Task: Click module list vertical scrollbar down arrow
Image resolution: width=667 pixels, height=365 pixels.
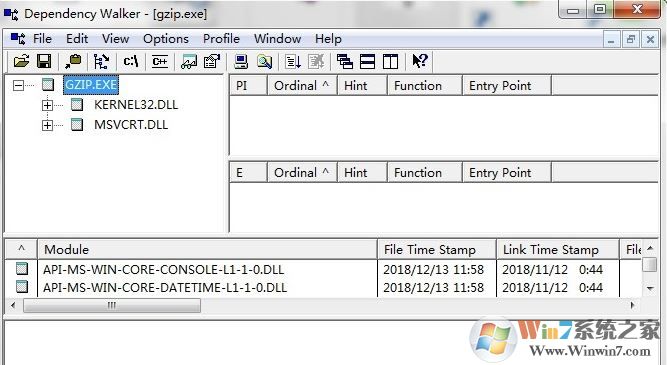Action: coord(650,288)
